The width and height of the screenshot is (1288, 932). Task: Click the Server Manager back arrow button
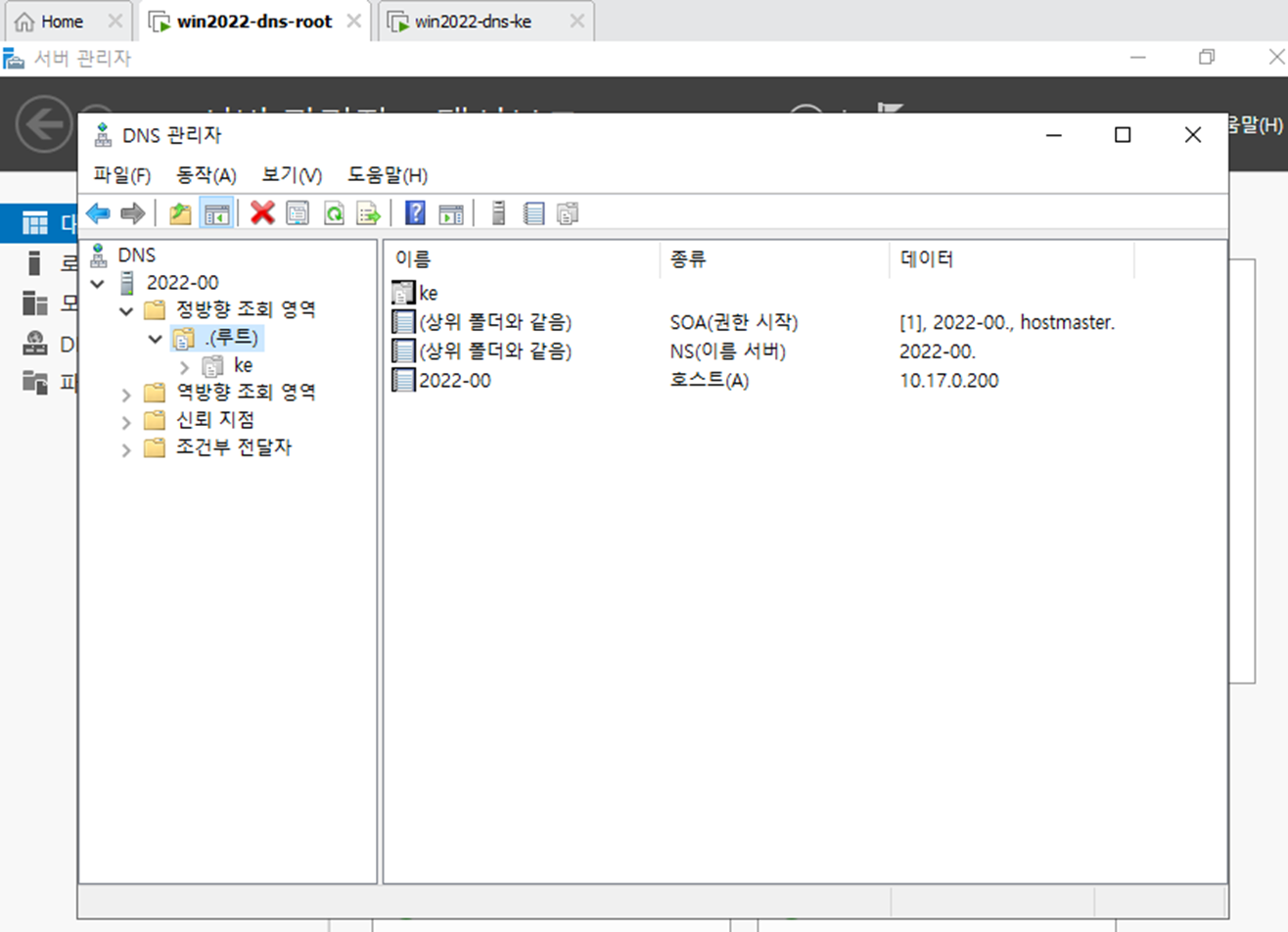coord(43,124)
